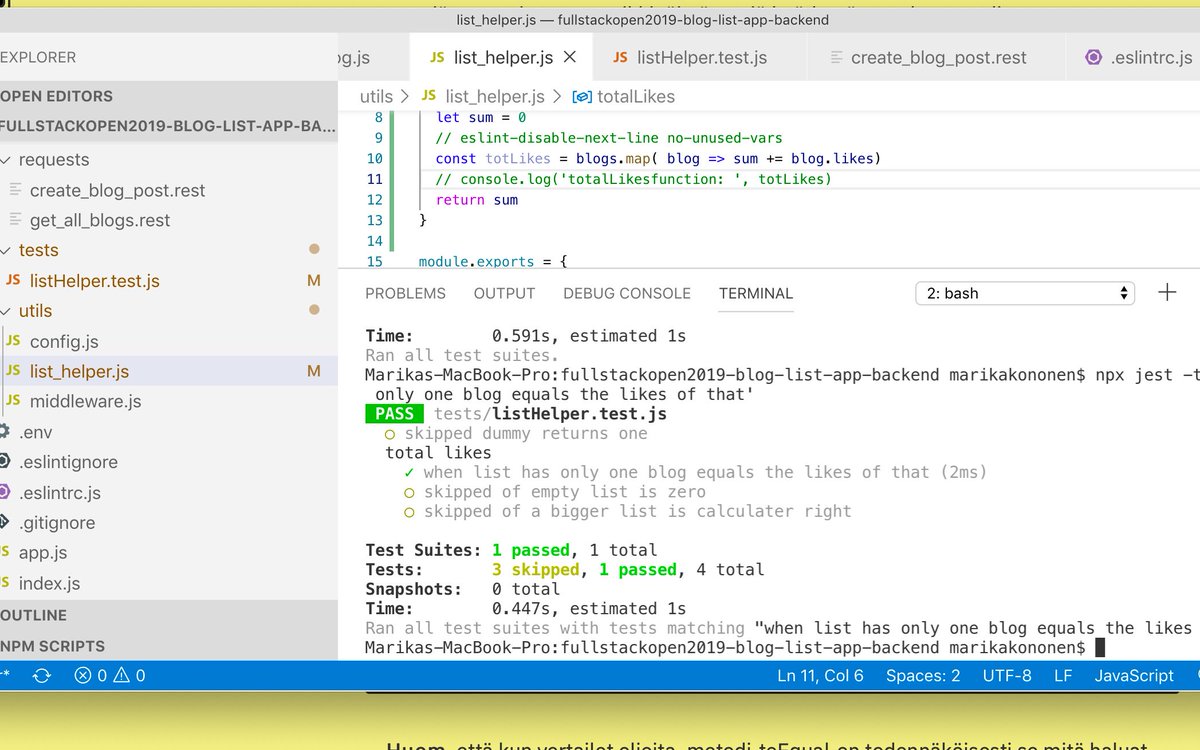1200x750 pixels.
Task: Open the DEBUG CONSOLE panel tab
Action: [x=627, y=293]
